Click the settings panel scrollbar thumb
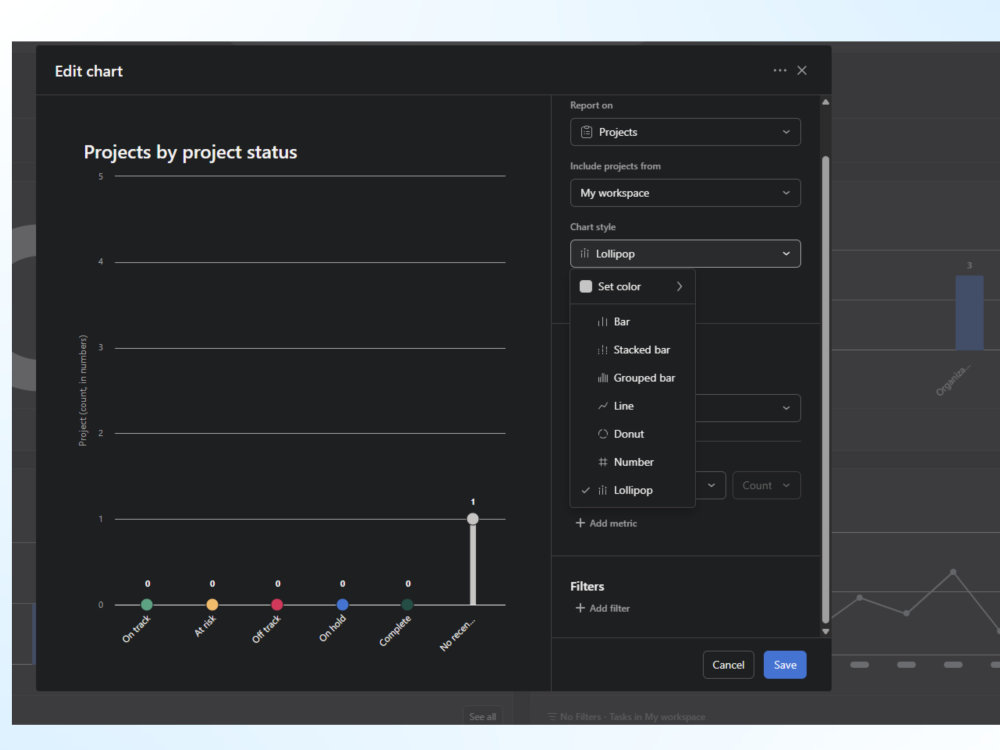 click(825, 389)
